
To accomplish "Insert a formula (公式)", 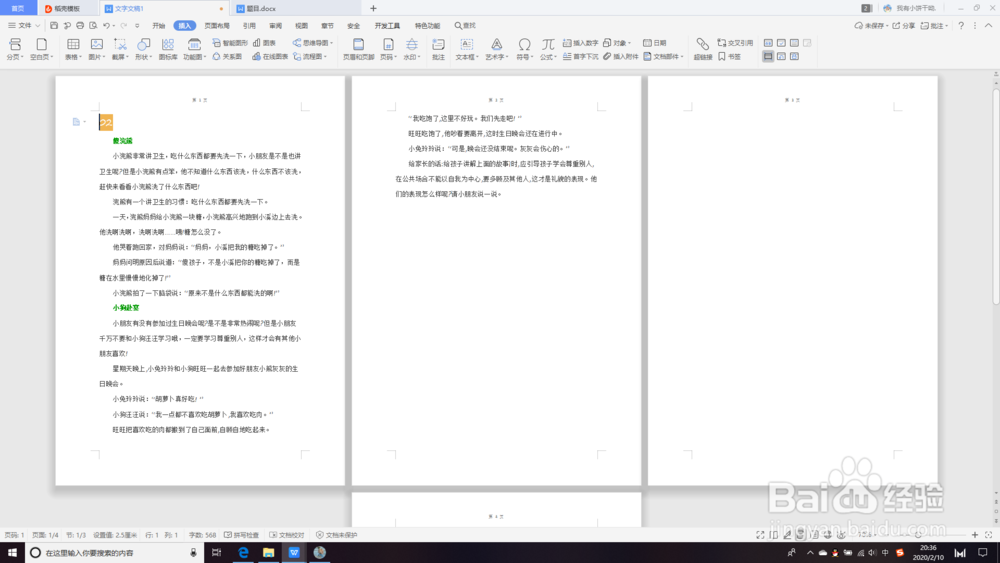I will [x=548, y=48].
